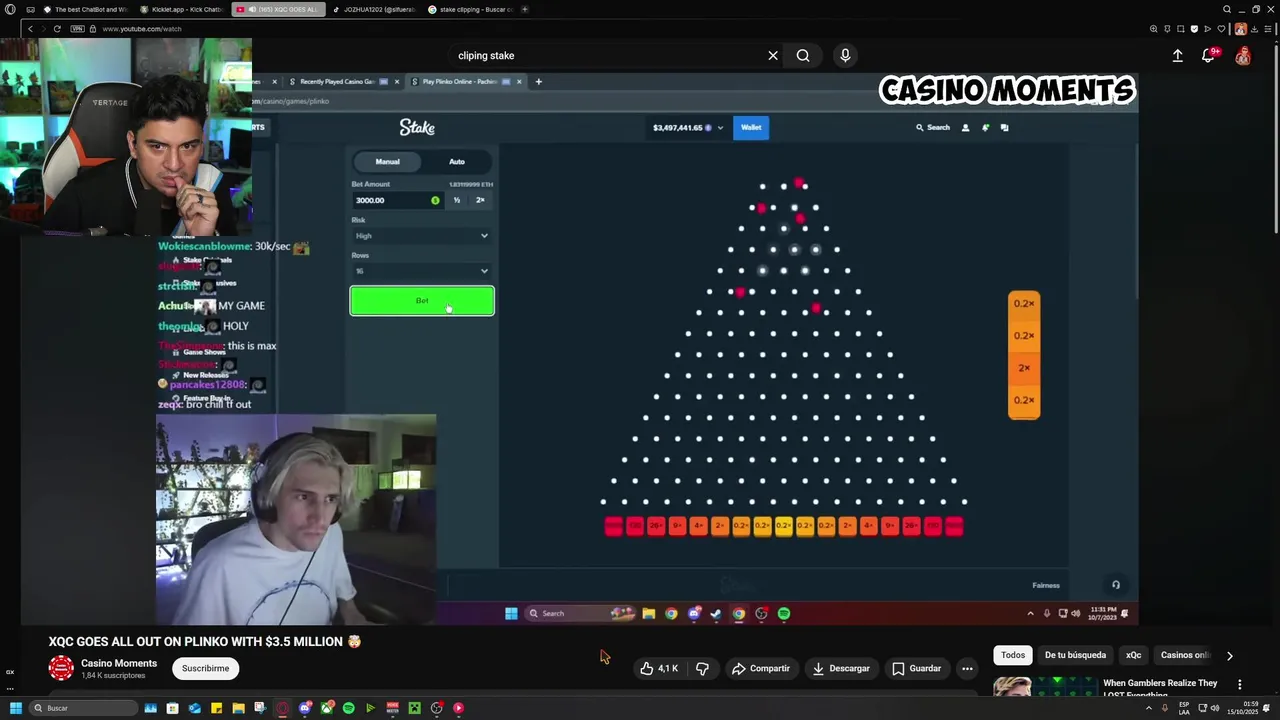Click the support headset icon in Stake
1280x720 pixels.
[1116, 585]
